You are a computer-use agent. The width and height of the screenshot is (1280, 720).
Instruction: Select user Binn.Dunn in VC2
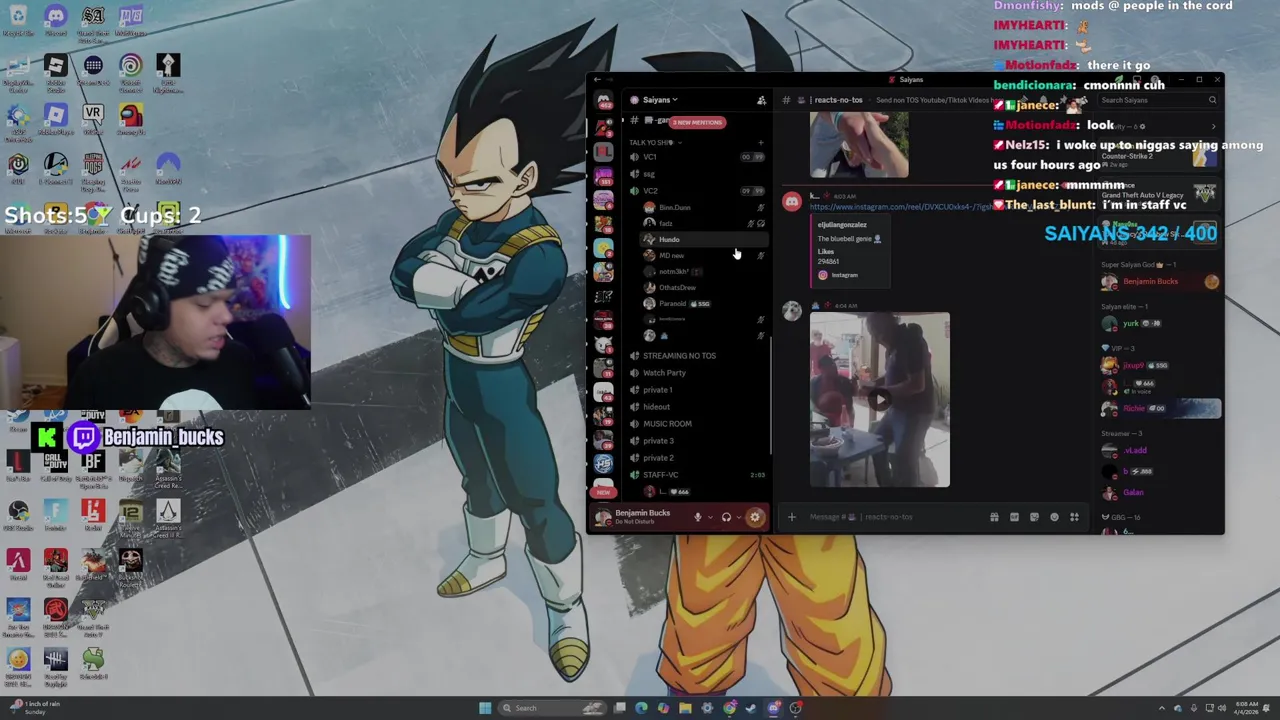coord(674,207)
